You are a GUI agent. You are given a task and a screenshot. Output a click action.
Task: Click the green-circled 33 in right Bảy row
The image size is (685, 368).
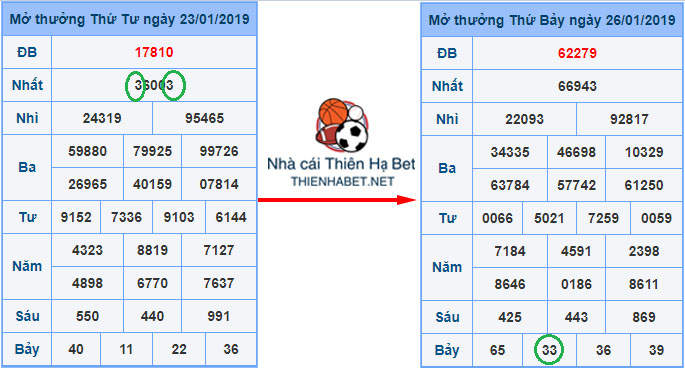[549, 350]
